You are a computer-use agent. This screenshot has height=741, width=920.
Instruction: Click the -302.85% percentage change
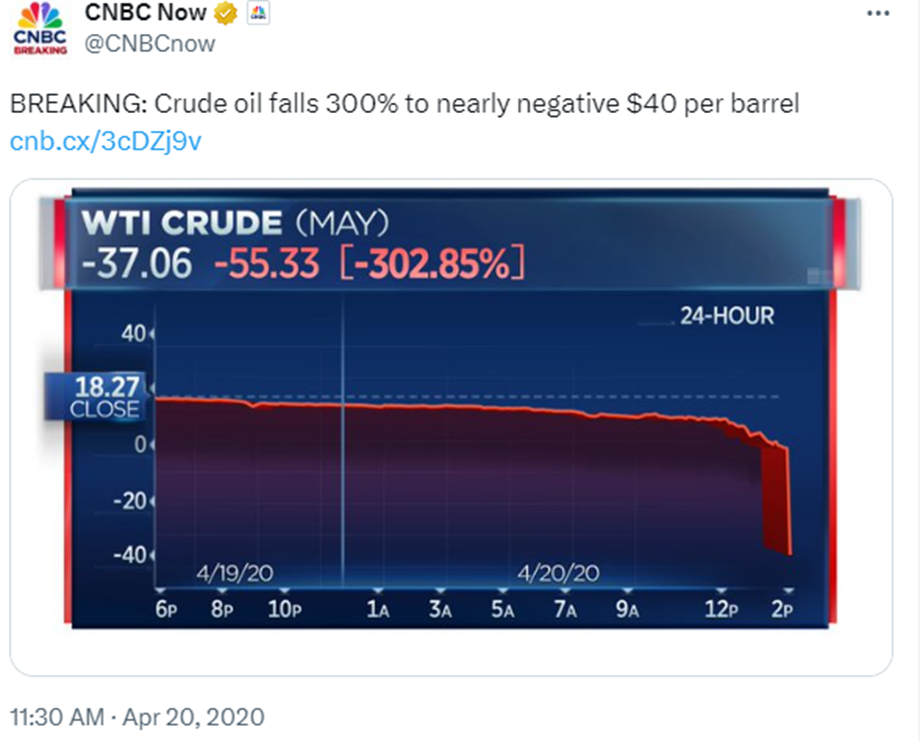tap(431, 262)
